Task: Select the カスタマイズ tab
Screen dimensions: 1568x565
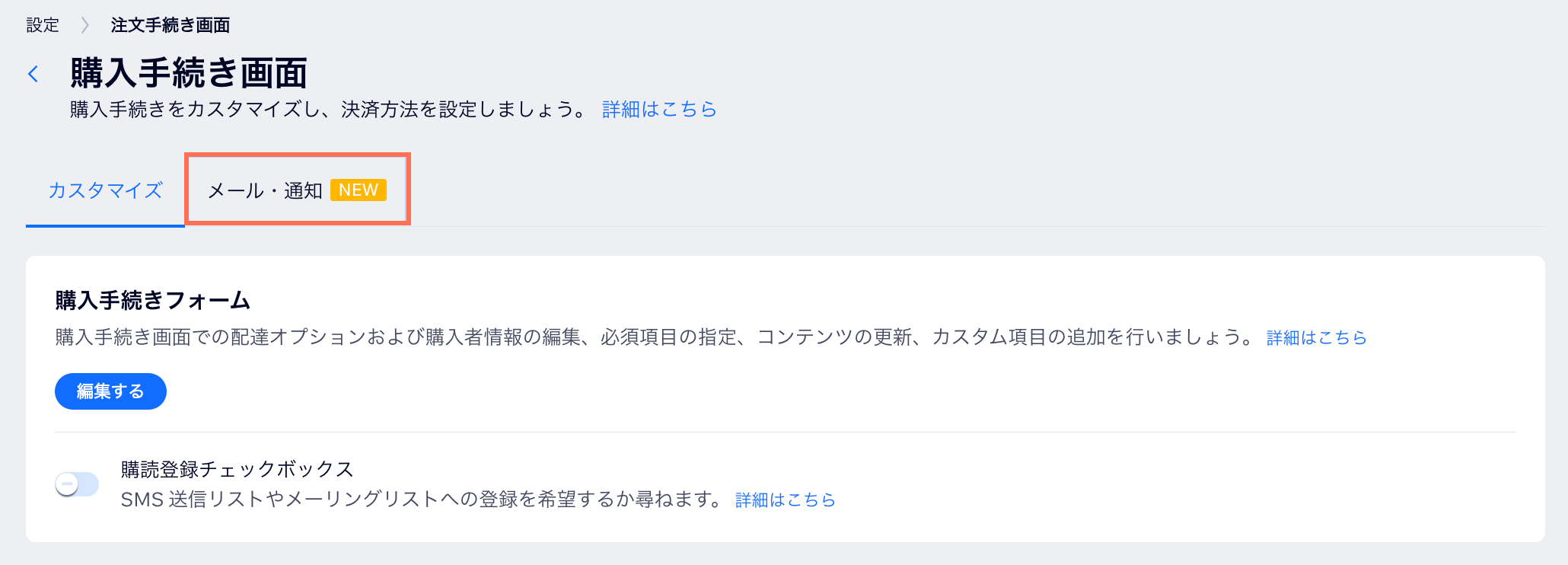Action: tap(105, 190)
